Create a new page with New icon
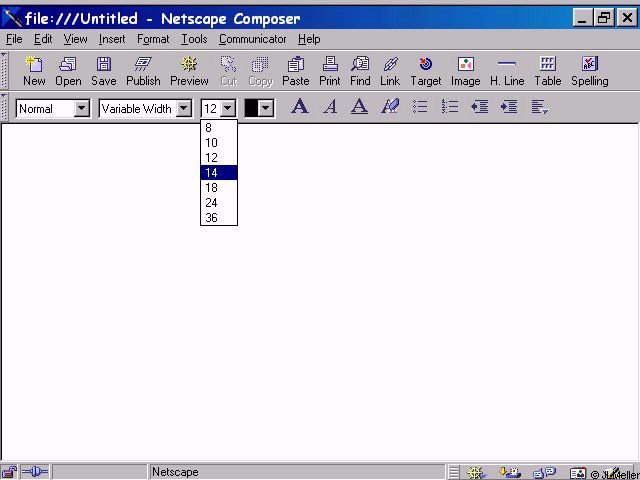 (x=34, y=71)
